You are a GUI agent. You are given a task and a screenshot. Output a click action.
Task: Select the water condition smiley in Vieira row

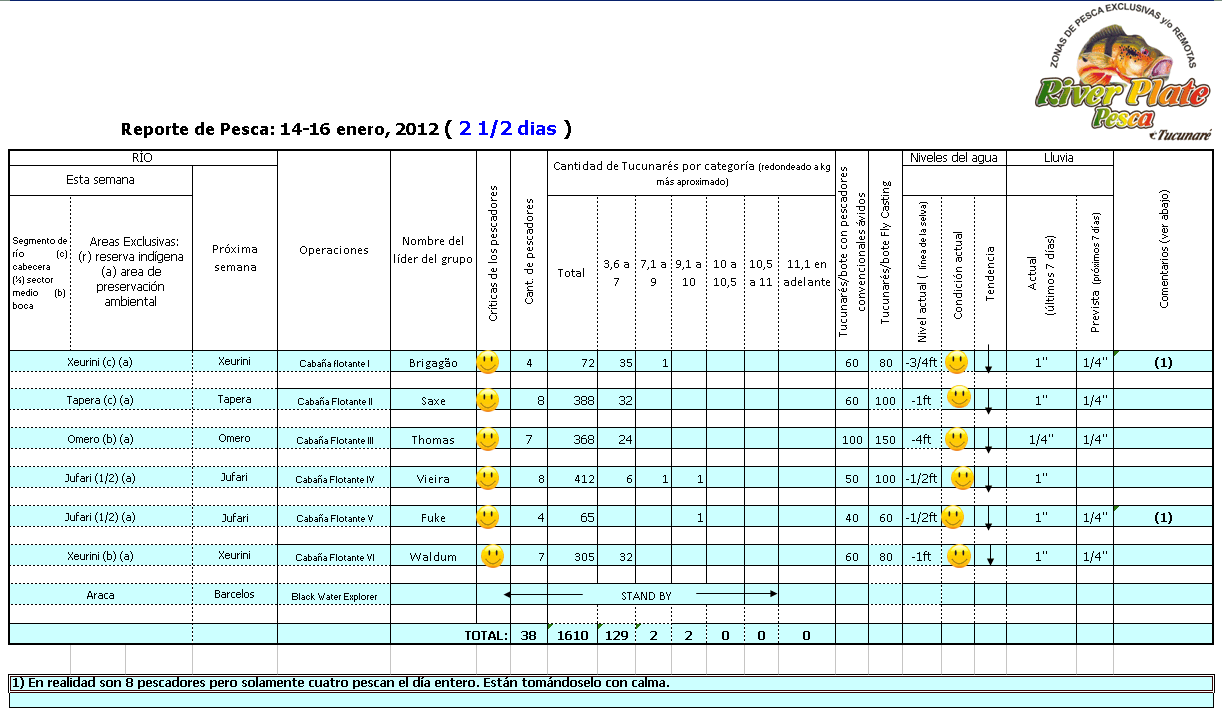click(x=962, y=477)
